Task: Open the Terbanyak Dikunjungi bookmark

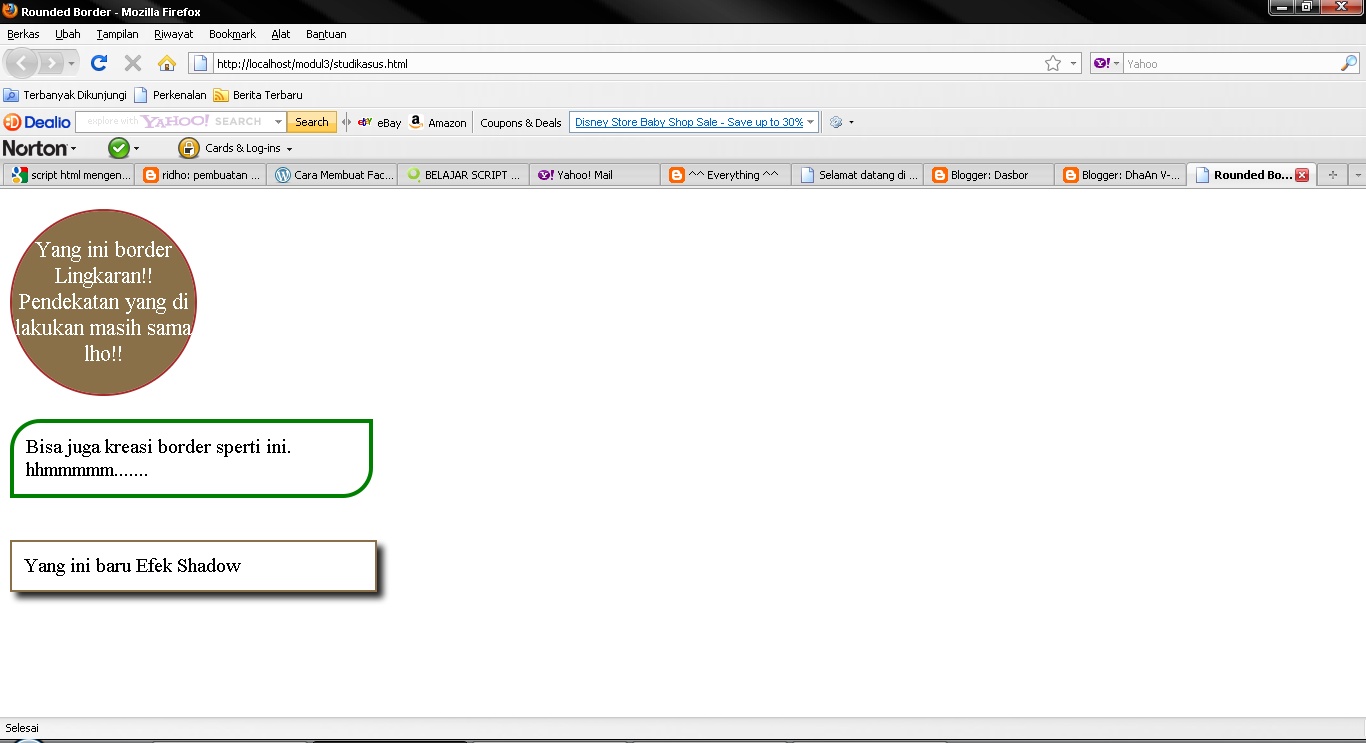Action: 65,95
